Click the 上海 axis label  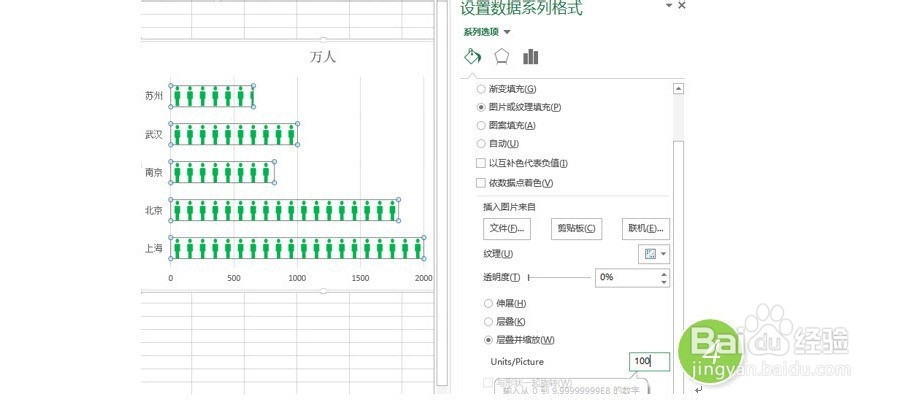153,248
